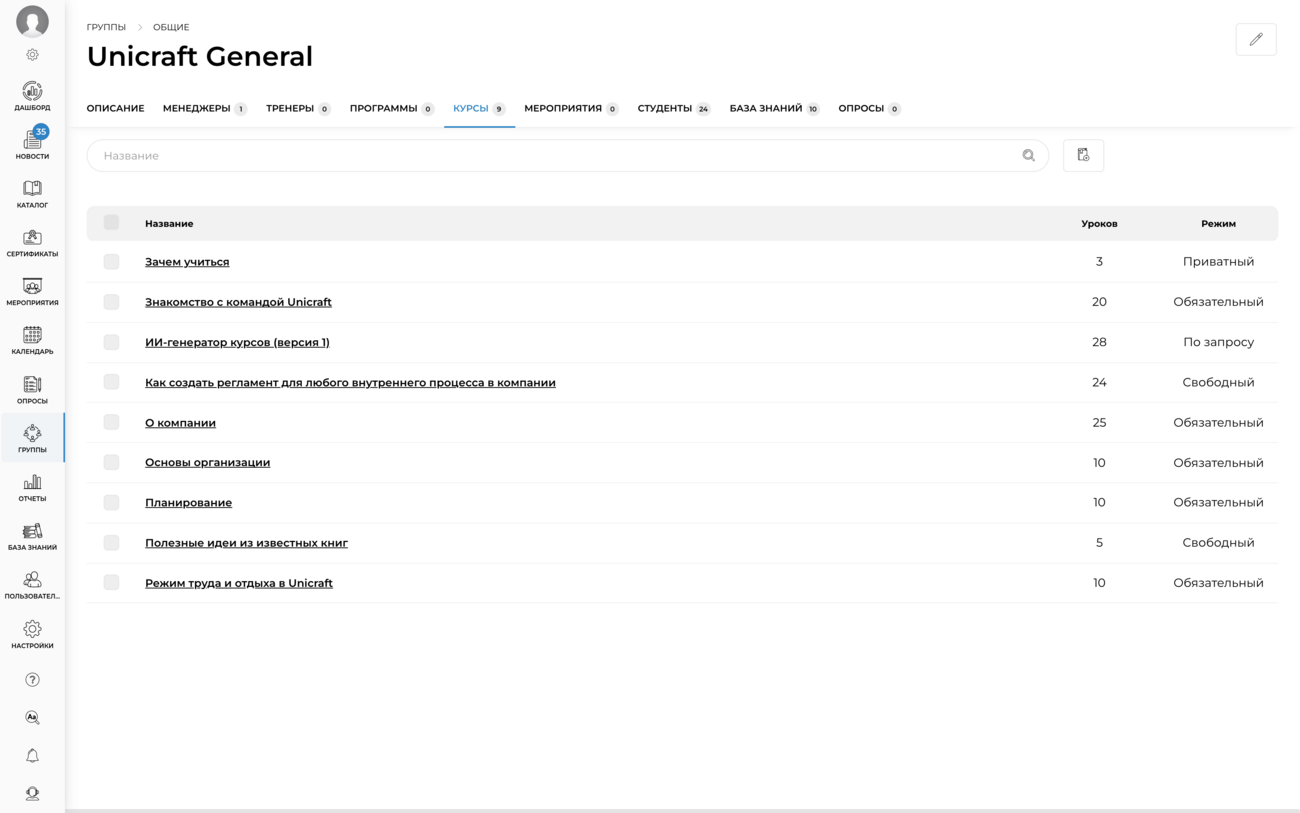
Task: Focus the Название search field
Action: (567, 156)
